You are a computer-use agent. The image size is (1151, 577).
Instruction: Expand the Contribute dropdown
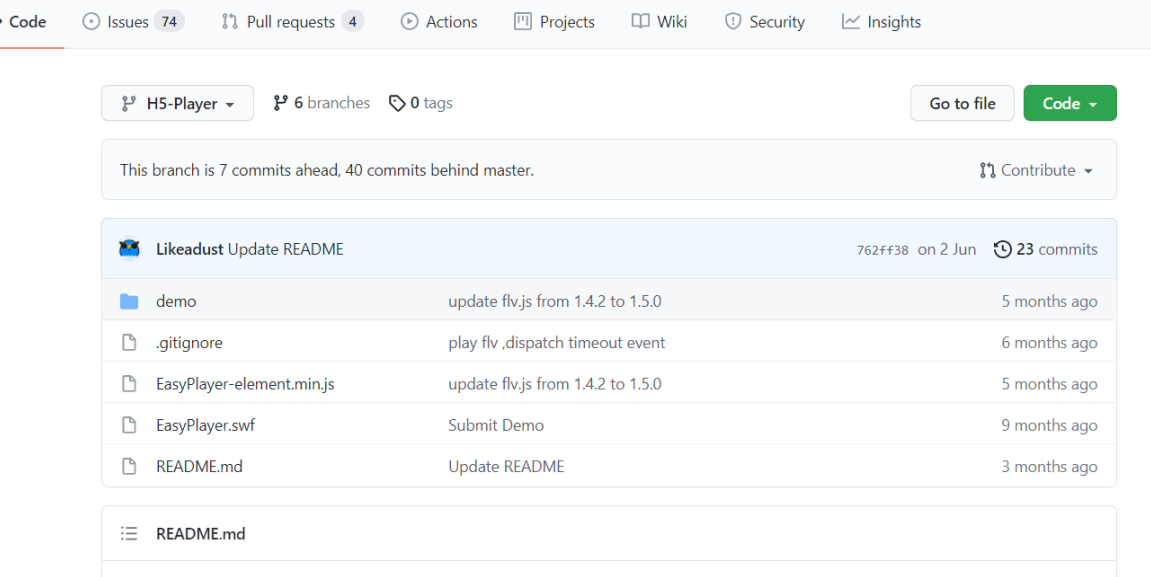[1037, 170]
